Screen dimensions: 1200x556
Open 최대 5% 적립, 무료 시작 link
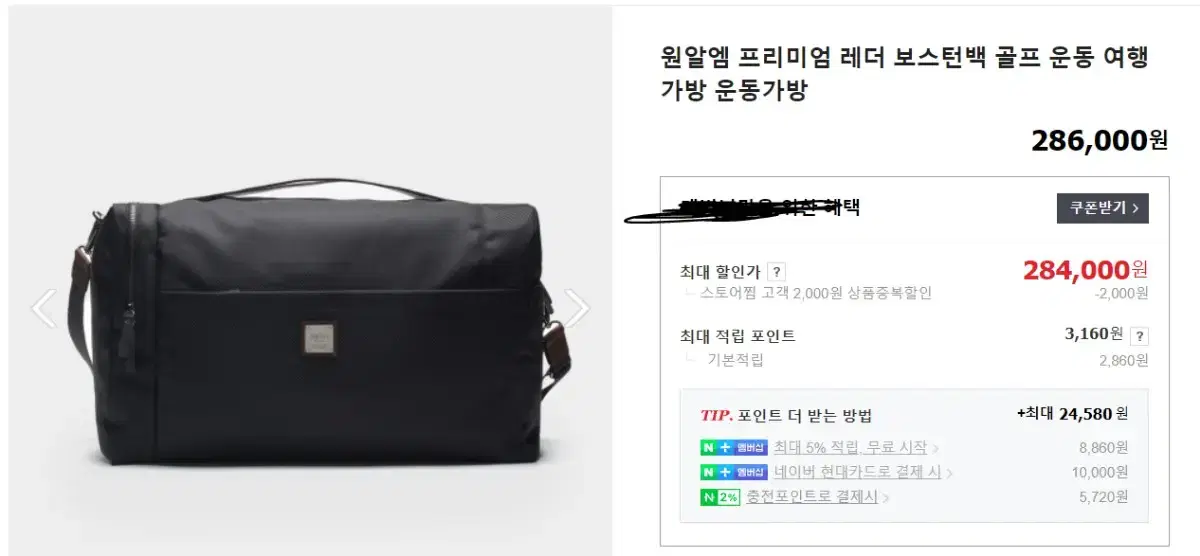click(x=850, y=448)
